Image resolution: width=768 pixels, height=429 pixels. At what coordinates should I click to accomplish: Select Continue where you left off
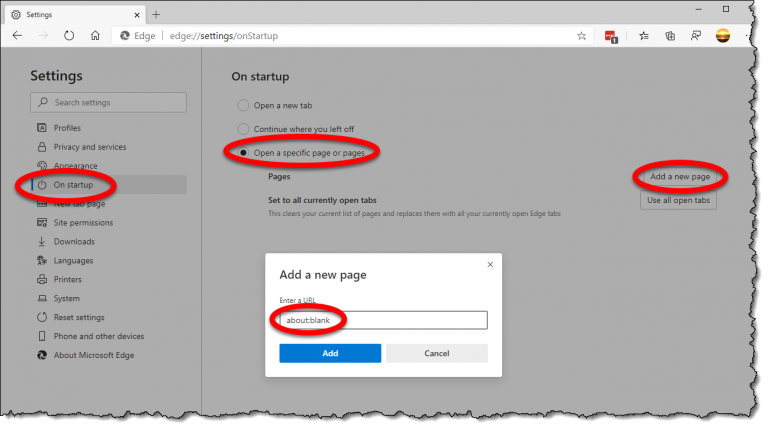[243, 129]
